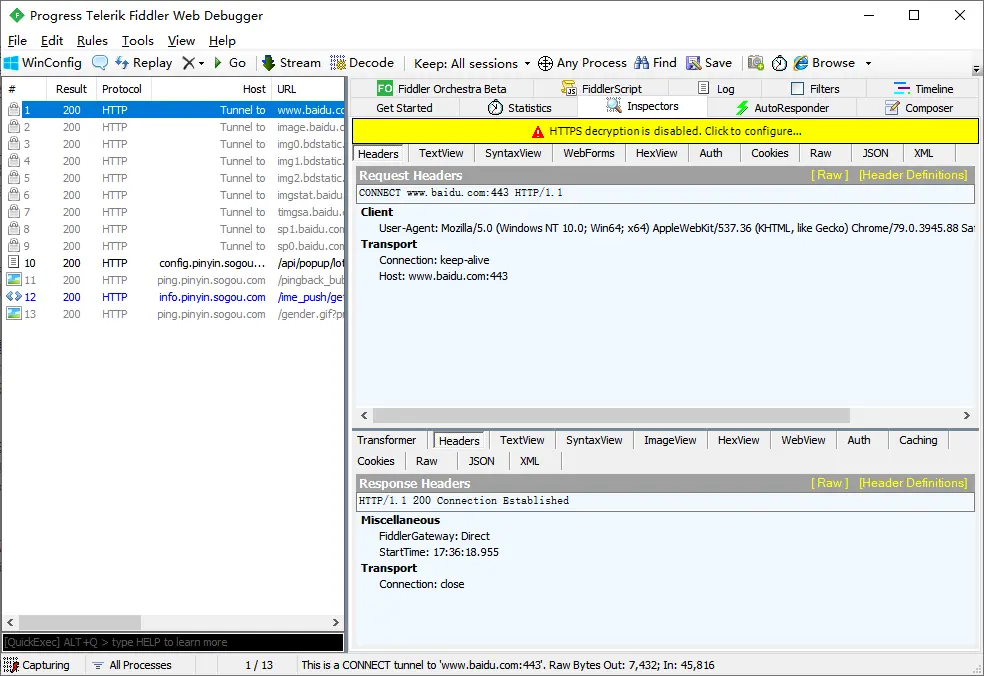The image size is (984, 676).
Task: Select the response Caching tab
Action: click(x=917, y=440)
